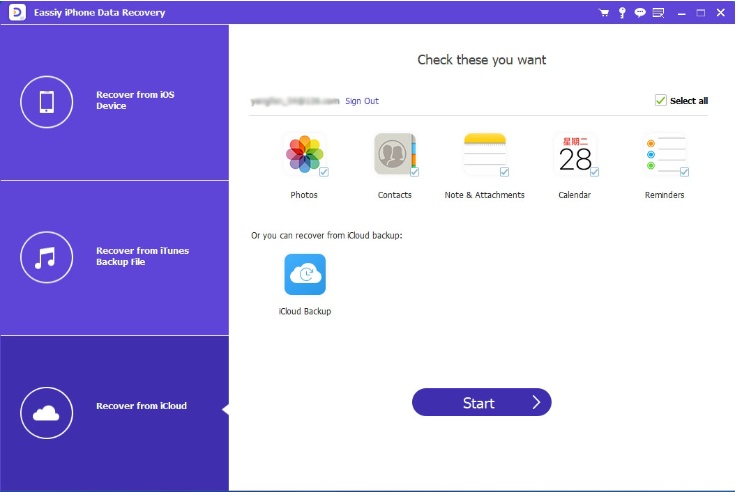Click the Eassiy app logo icon
This screenshot has height=492, width=737.
tap(17, 13)
